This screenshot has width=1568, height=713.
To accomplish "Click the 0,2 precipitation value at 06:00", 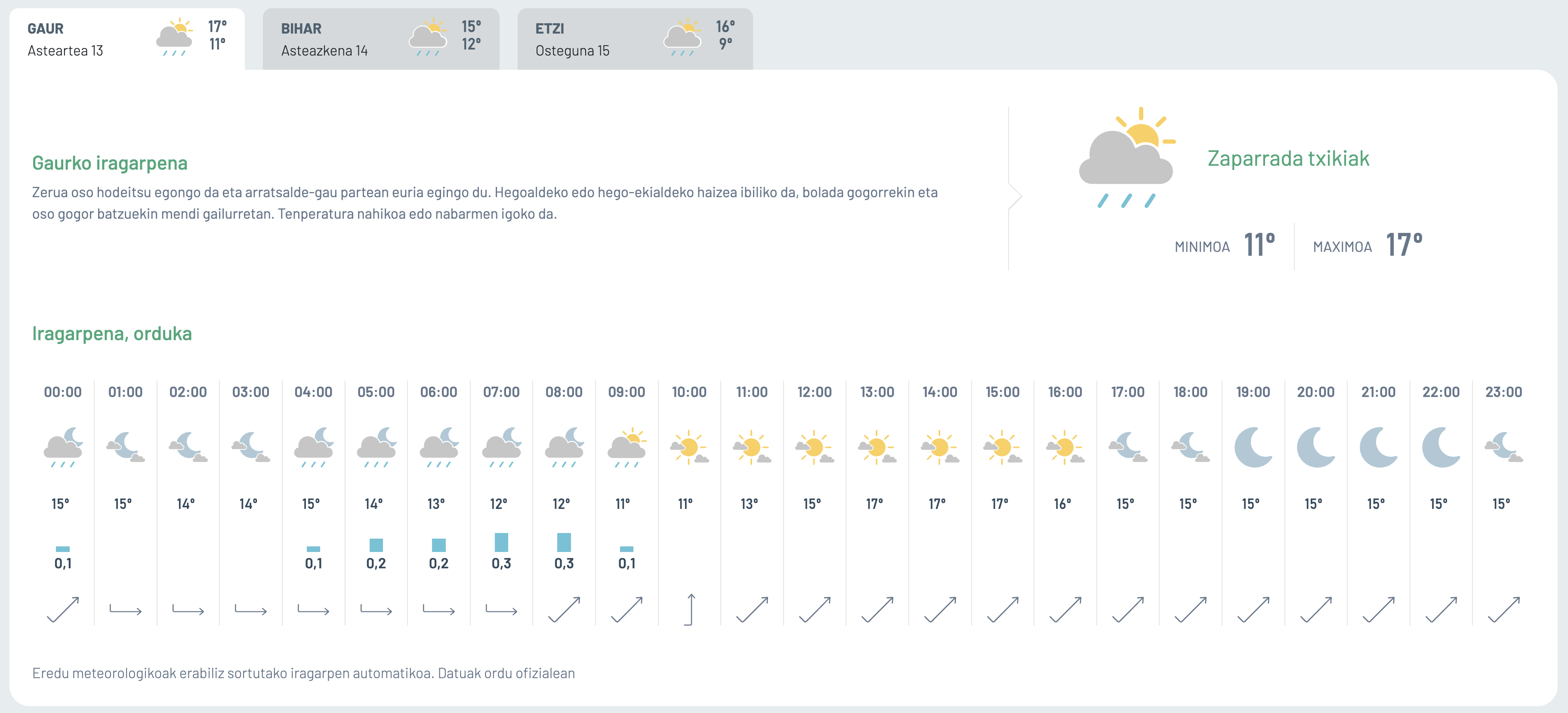I will (439, 564).
